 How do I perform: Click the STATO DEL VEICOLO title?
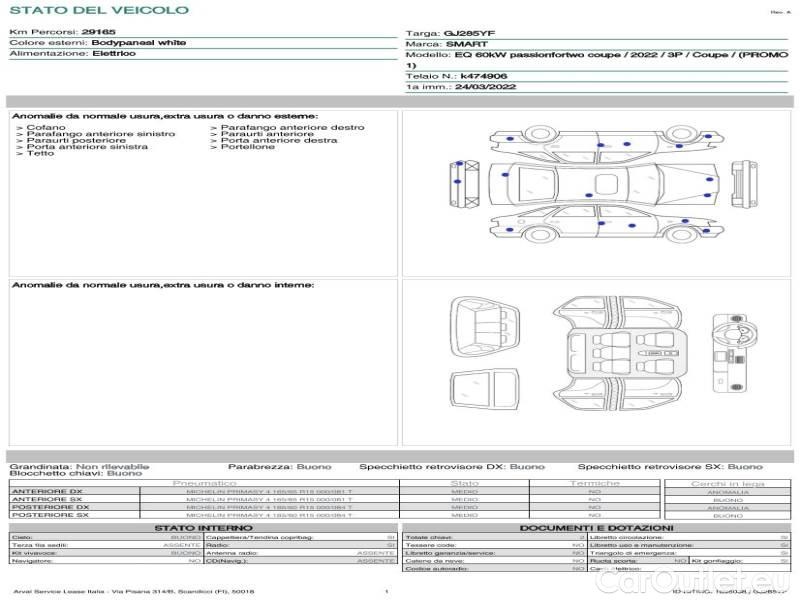tap(98, 10)
